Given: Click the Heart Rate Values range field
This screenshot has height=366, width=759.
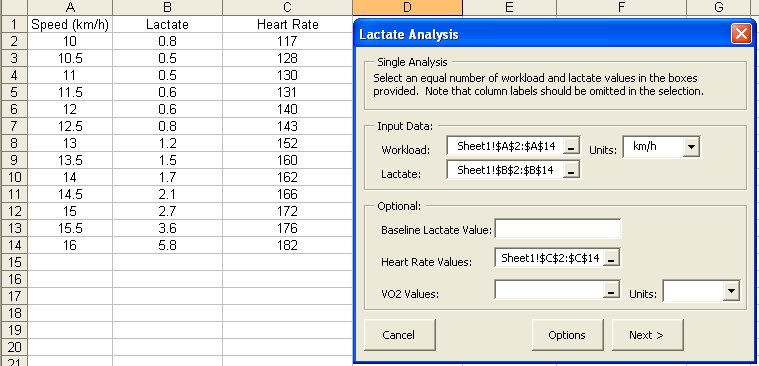Looking at the screenshot, I should [550, 258].
